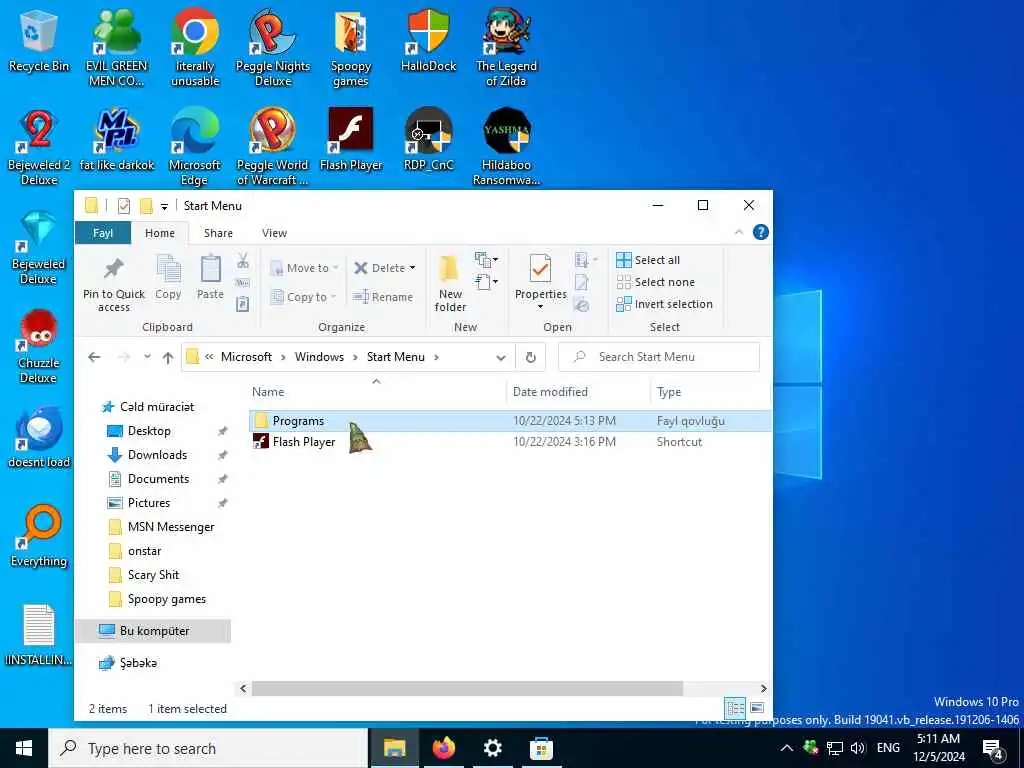
Task: Open the 'literally unusable' Chrome shortcut
Action: [195, 48]
